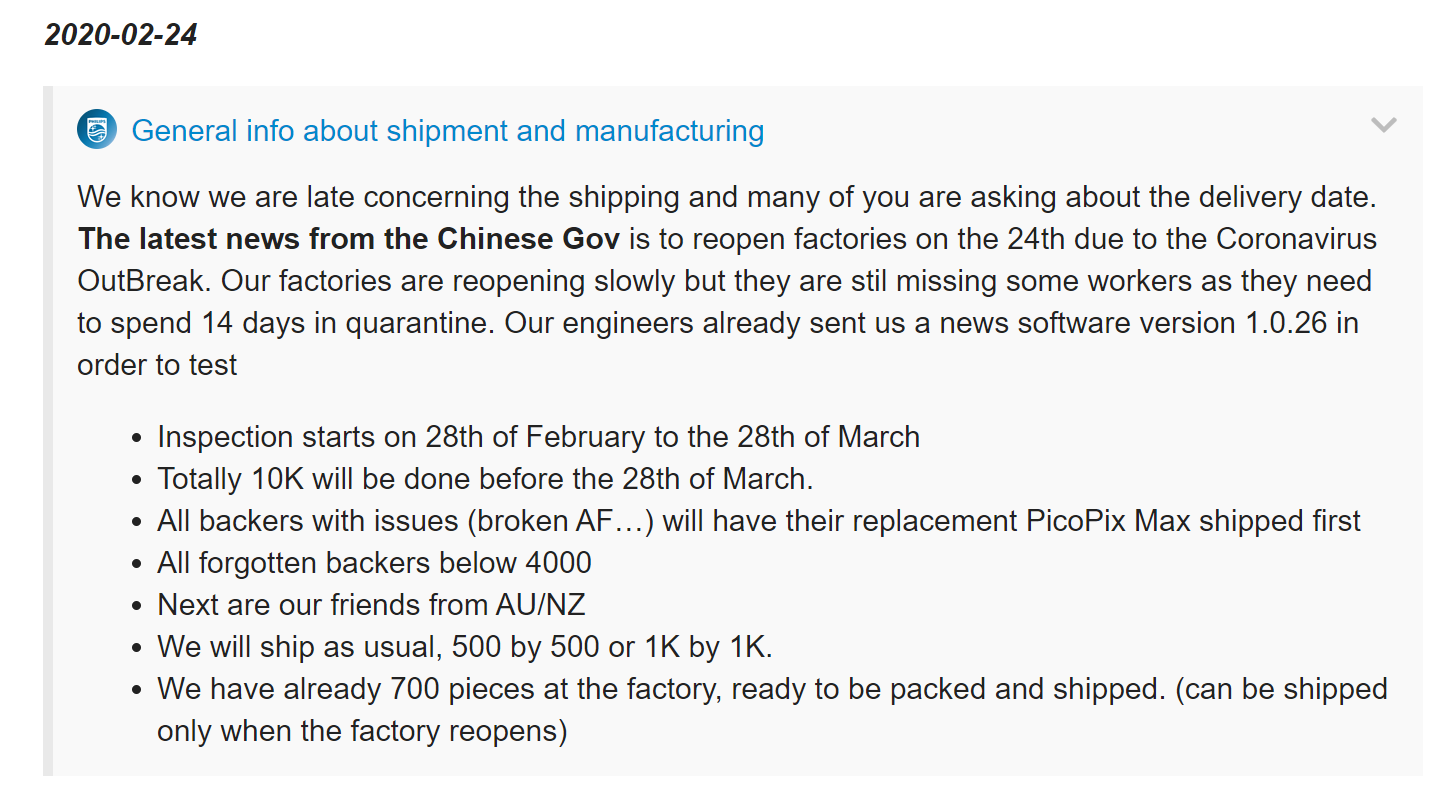Click the 'only when the factory reopens' text
Screen dimensions: 1454x809
[x=362, y=731]
